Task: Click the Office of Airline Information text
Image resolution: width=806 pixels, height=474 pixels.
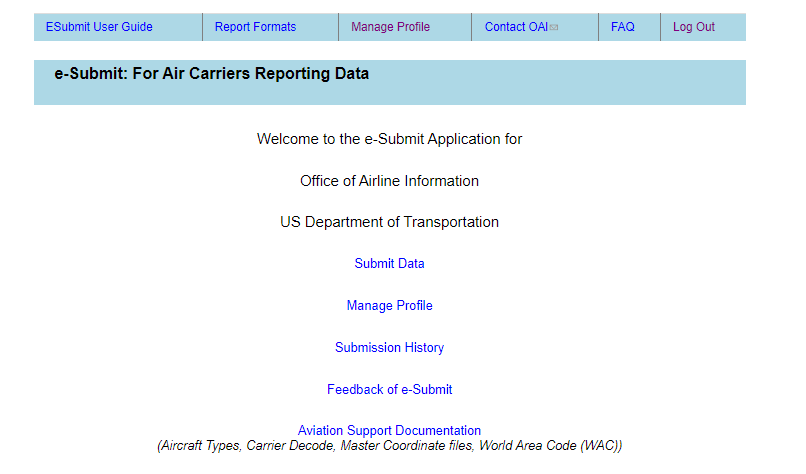Action: click(390, 181)
